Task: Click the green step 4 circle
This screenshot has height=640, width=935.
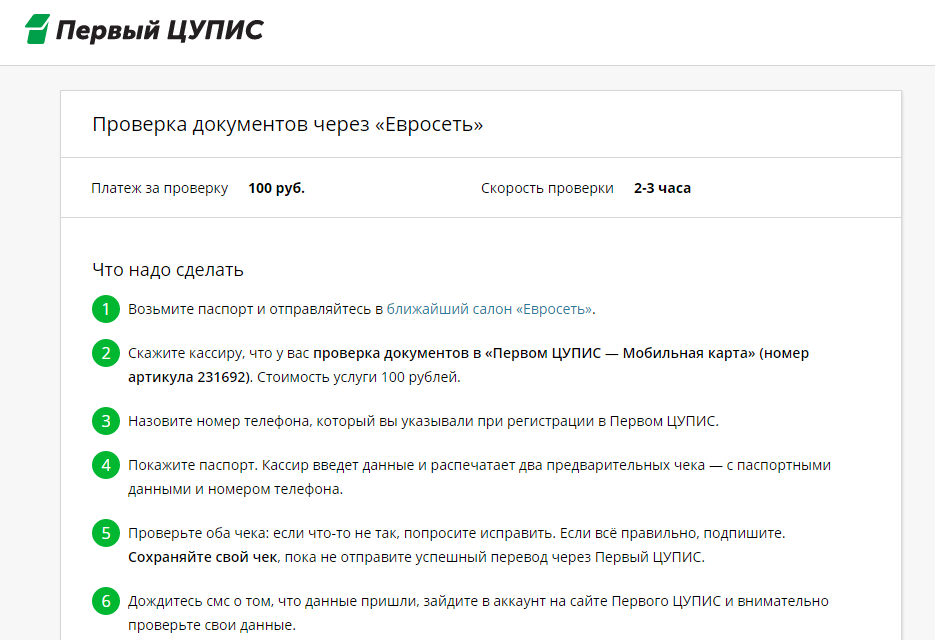Action: [x=106, y=466]
